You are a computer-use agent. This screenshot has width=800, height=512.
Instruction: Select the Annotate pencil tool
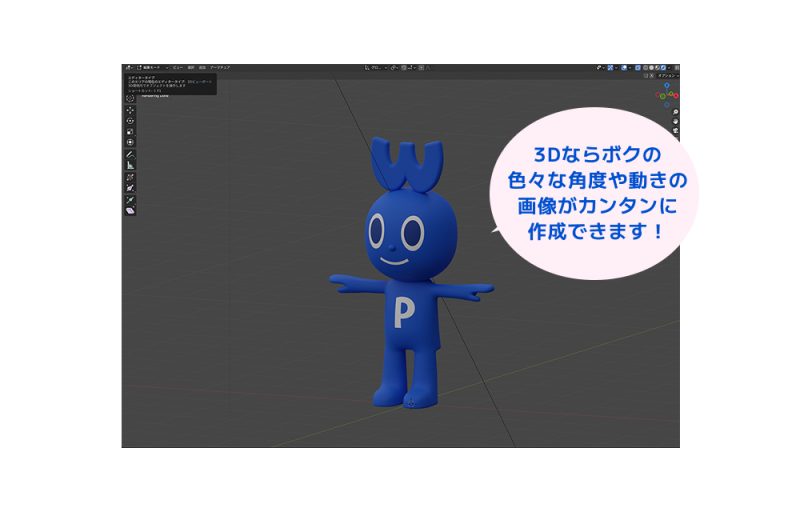(130, 155)
